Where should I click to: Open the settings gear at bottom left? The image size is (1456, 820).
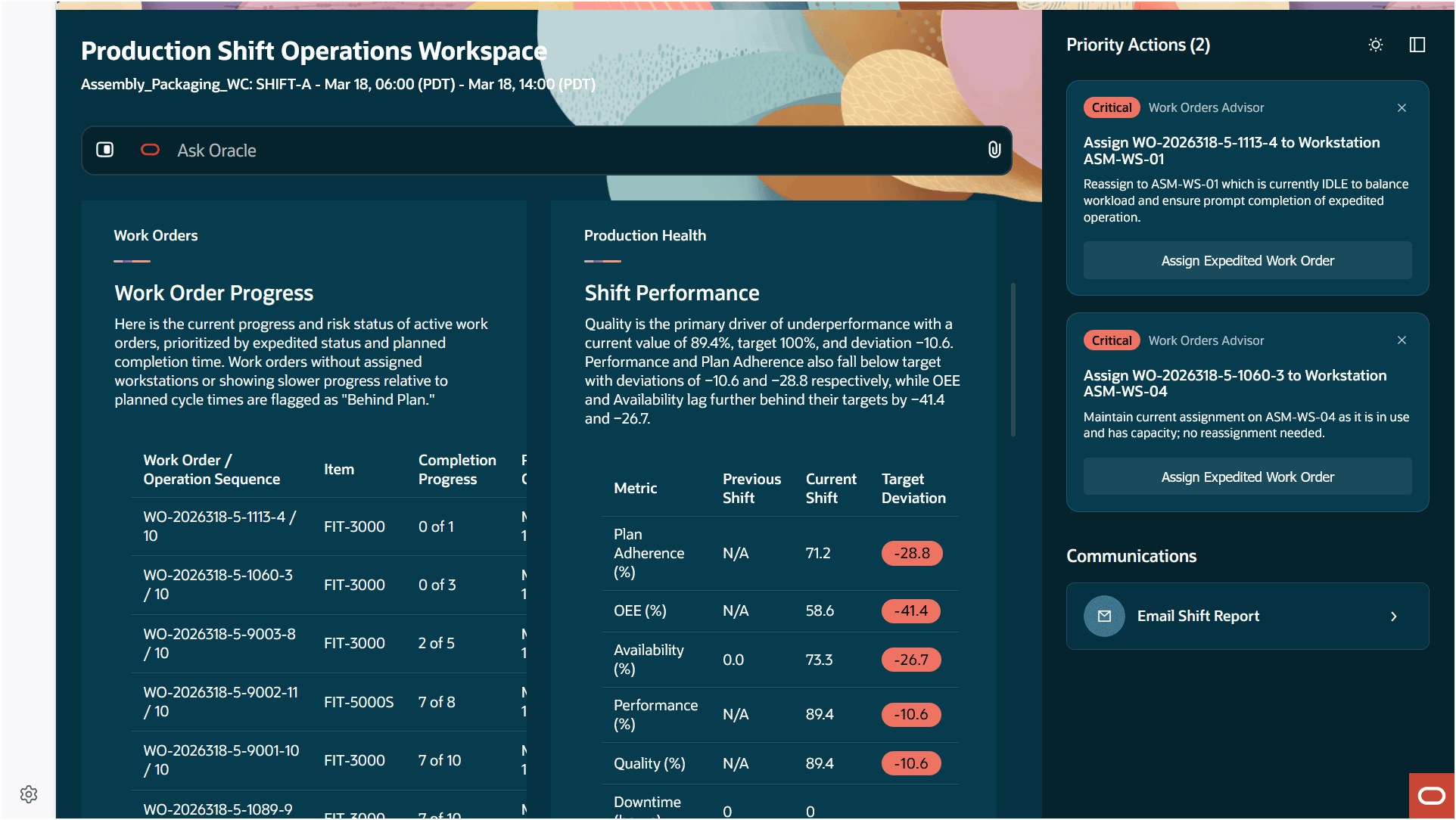click(28, 794)
